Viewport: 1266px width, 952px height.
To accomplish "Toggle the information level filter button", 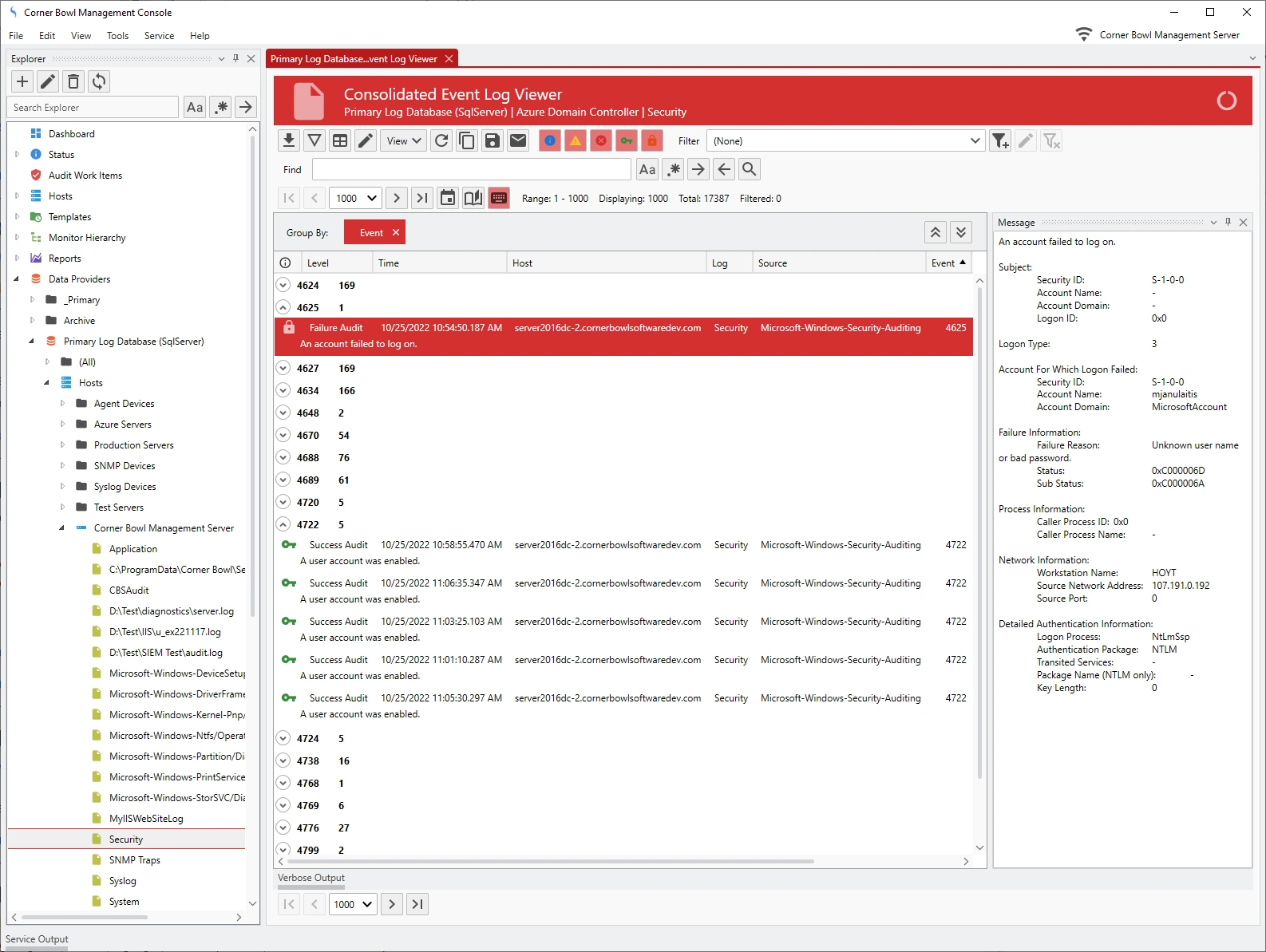I will (x=550, y=141).
